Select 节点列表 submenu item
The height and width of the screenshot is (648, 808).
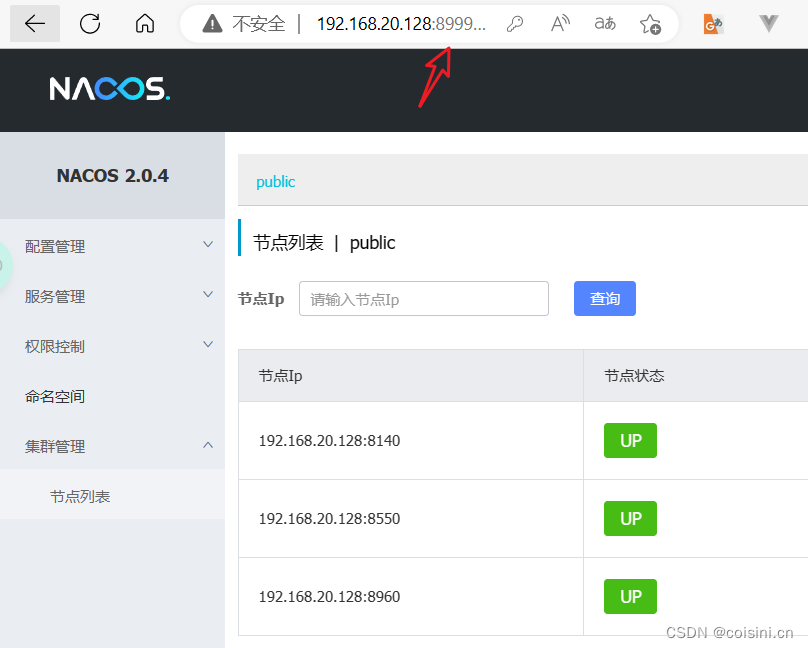click(112, 496)
